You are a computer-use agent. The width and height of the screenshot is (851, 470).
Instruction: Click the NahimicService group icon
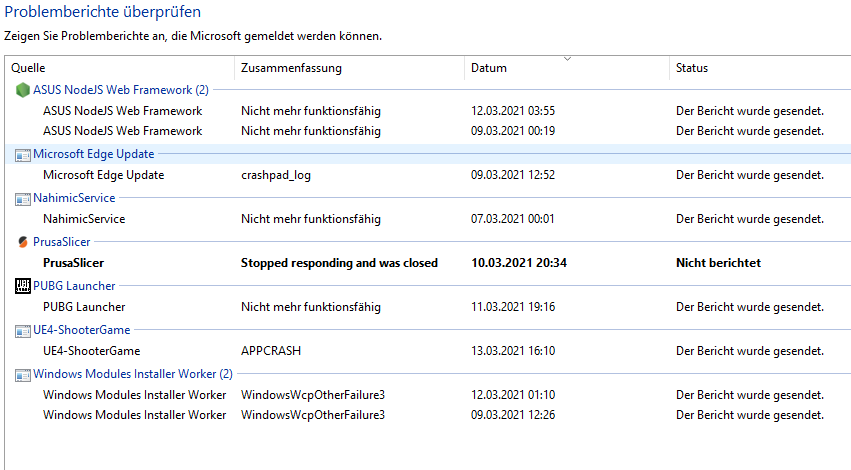tap(23, 199)
